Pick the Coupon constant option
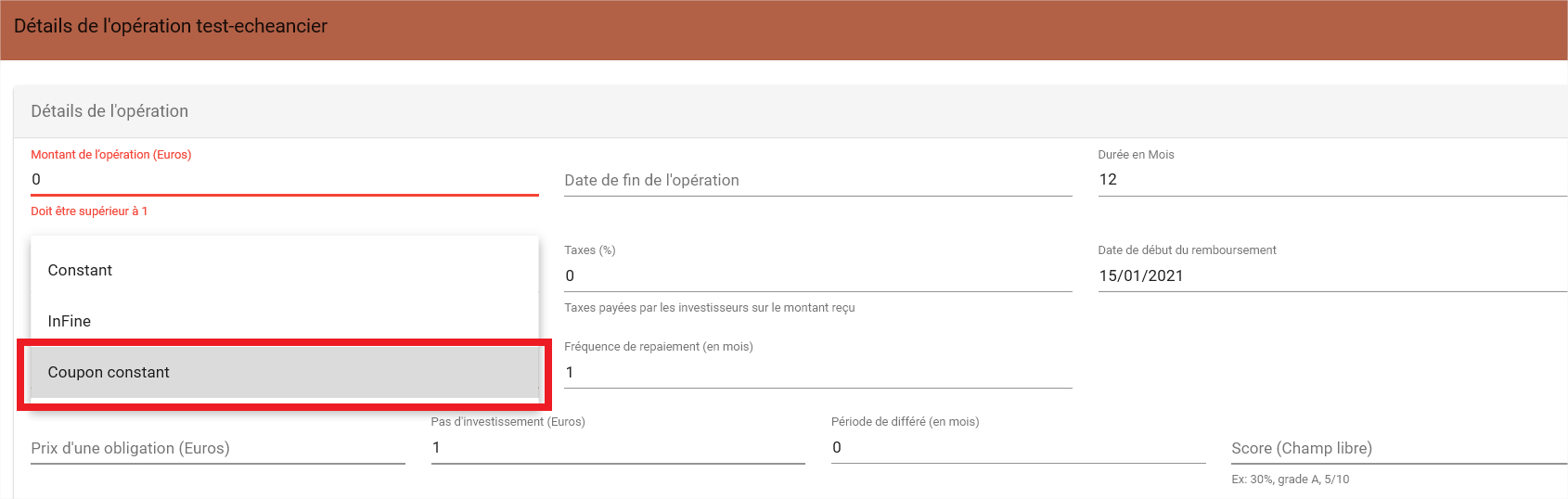Viewport: 1568px width, 499px height. click(x=285, y=372)
